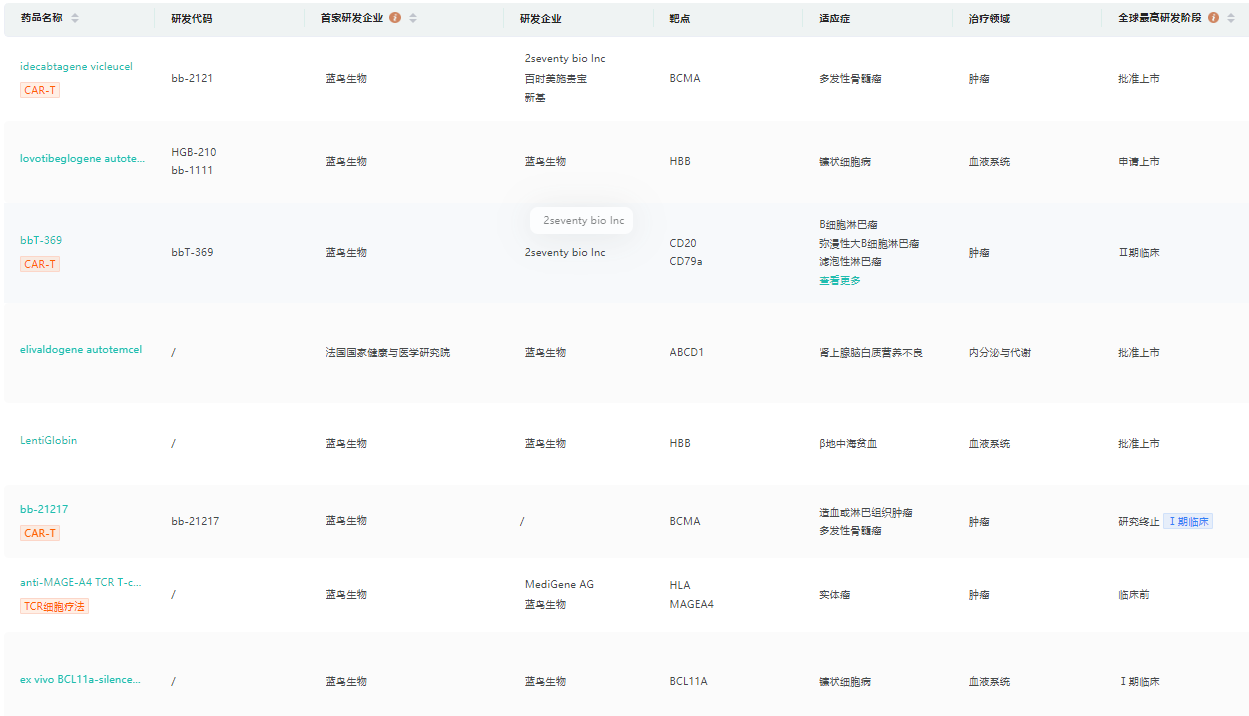The image size is (1249, 716).
Task: Open drug bbT-369 from name column
Action: click(41, 240)
